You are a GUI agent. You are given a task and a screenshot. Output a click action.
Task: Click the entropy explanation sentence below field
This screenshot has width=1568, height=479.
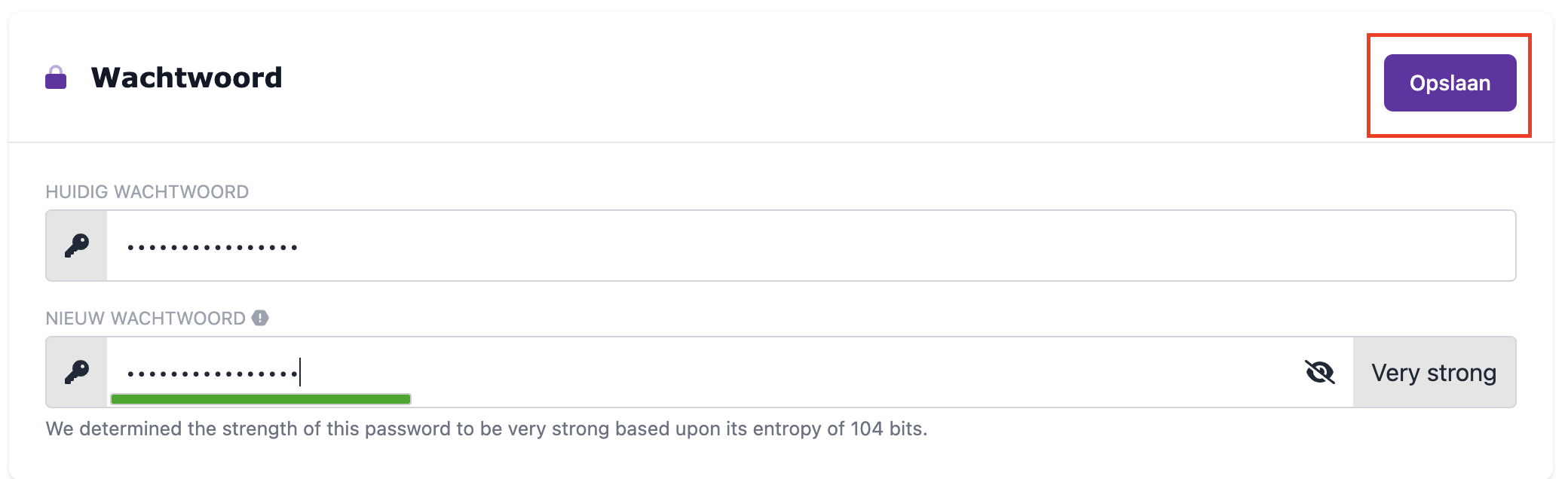pyautogui.click(x=486, y=429)
